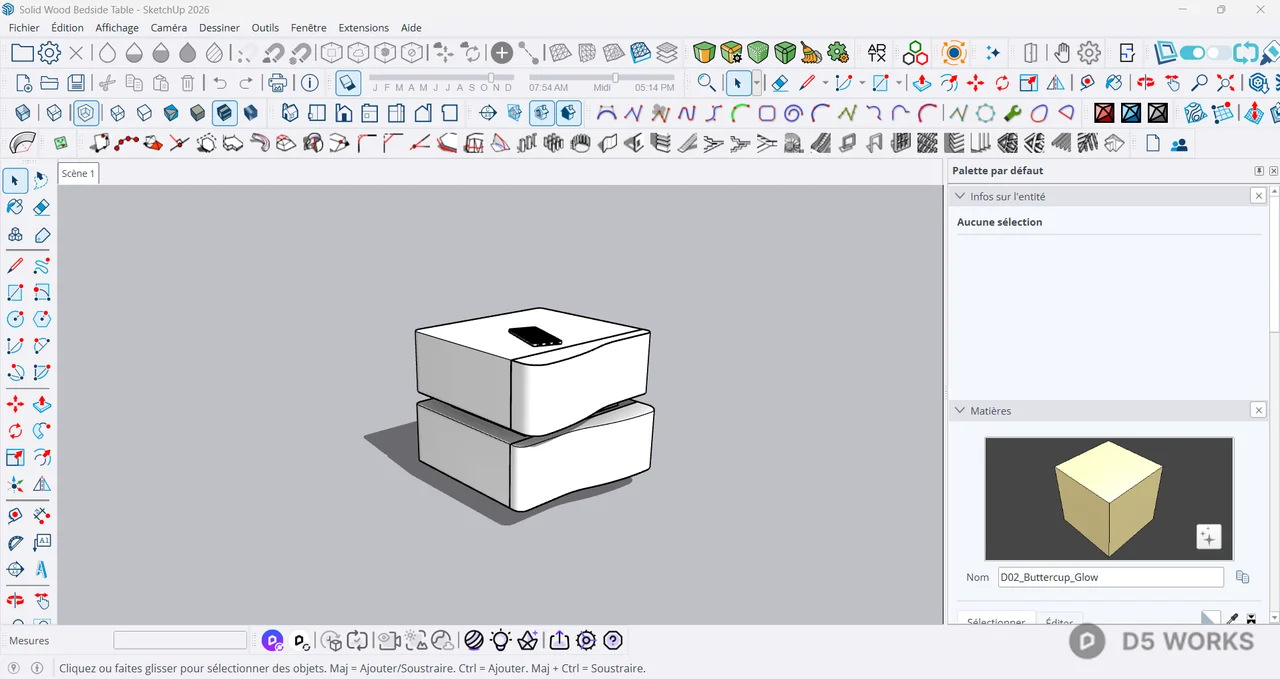The width and height of the screenshot is (1280, 679).
Task: Adjust the month shadow slider handle
Action: coord(491,77)
